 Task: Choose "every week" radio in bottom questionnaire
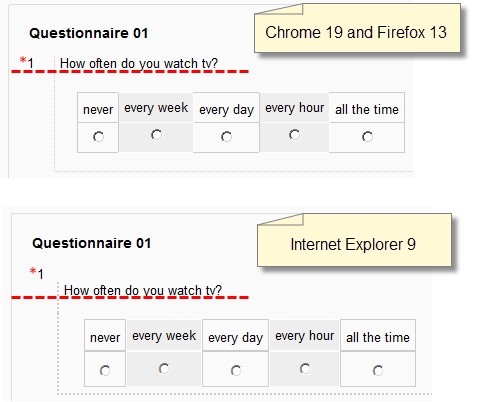pyautogui.click(x=164, y=369)
